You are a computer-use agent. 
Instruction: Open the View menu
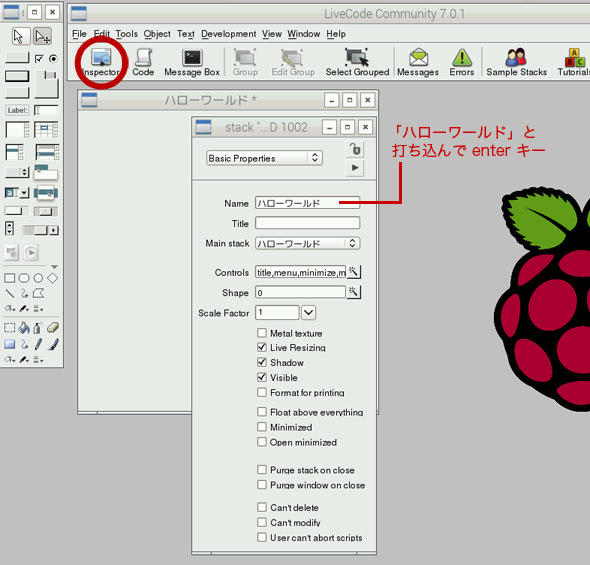coord(272,34)
